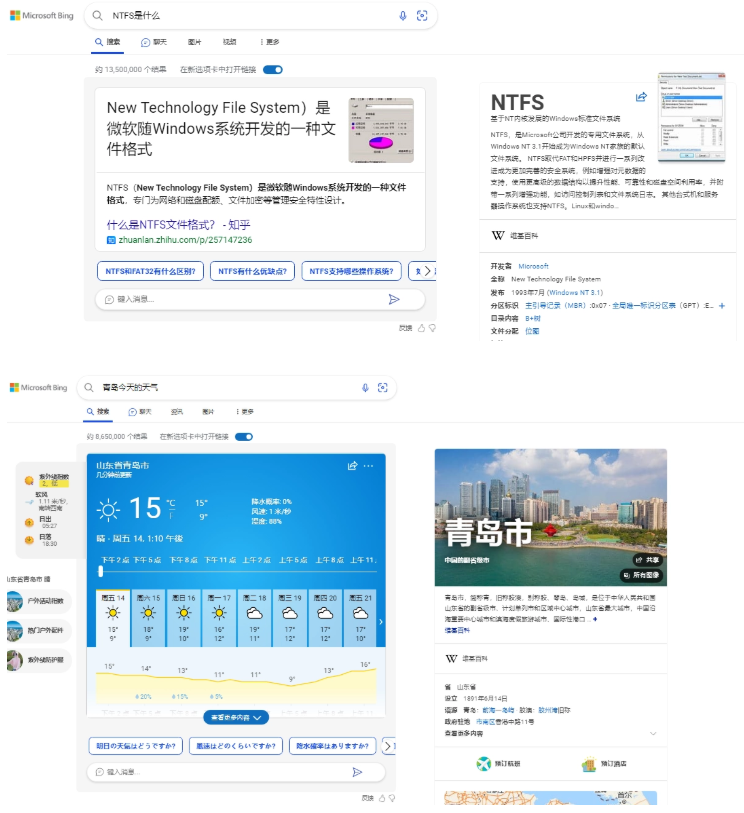The width and height of the screenshot is (744, 813).
Task: Switch the temperature unit to Celsius
Action: (x=171, y=503)
